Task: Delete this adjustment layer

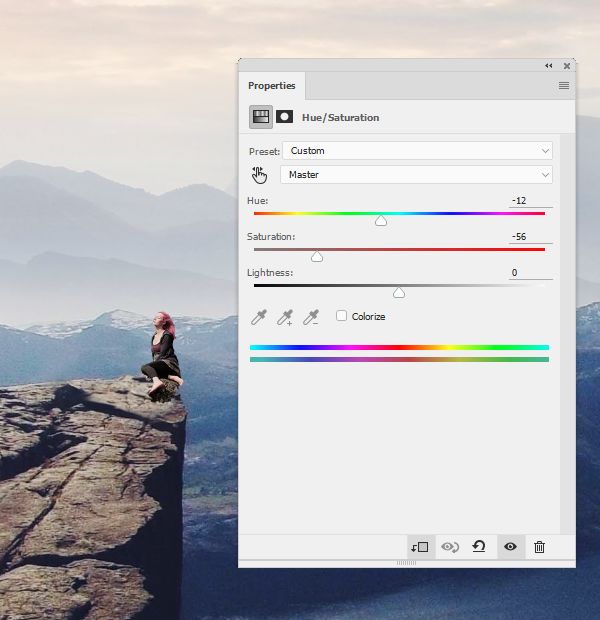Action: pos(539,547)
